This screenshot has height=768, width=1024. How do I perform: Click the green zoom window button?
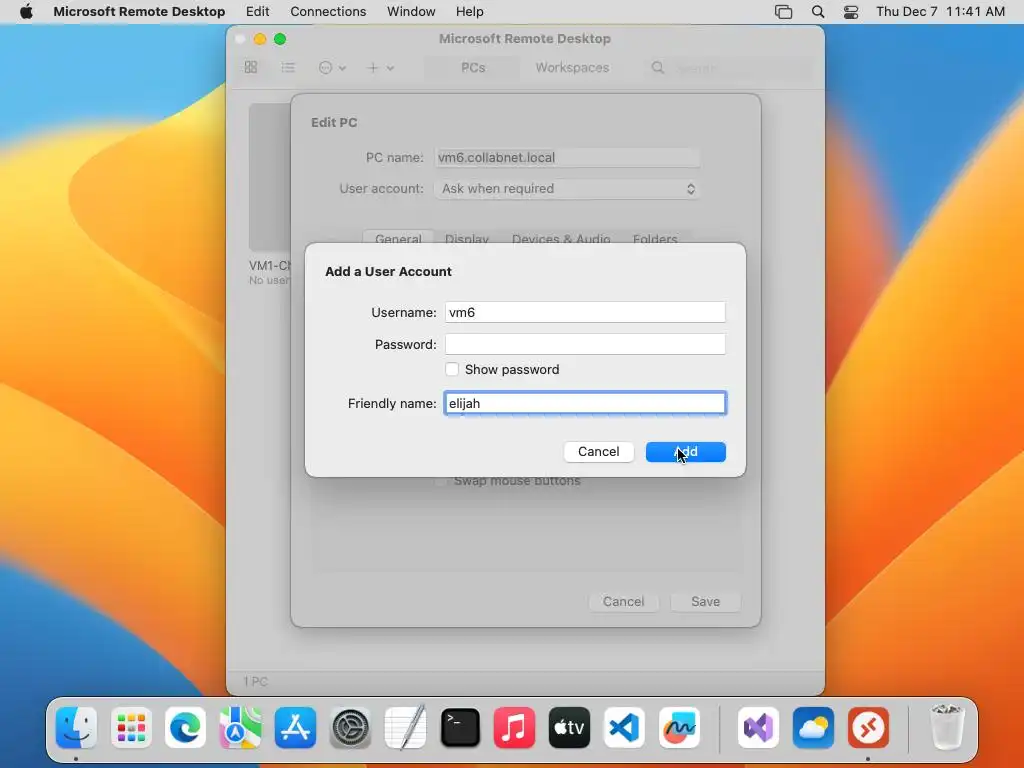(280, 39)
